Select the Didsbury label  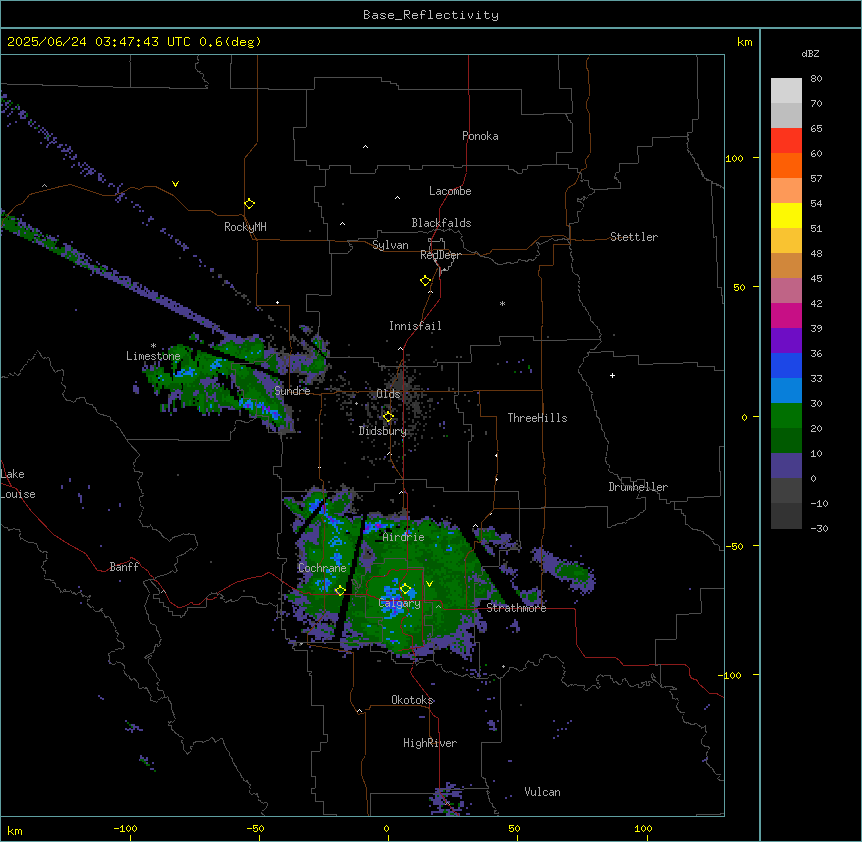pos(383,431)
